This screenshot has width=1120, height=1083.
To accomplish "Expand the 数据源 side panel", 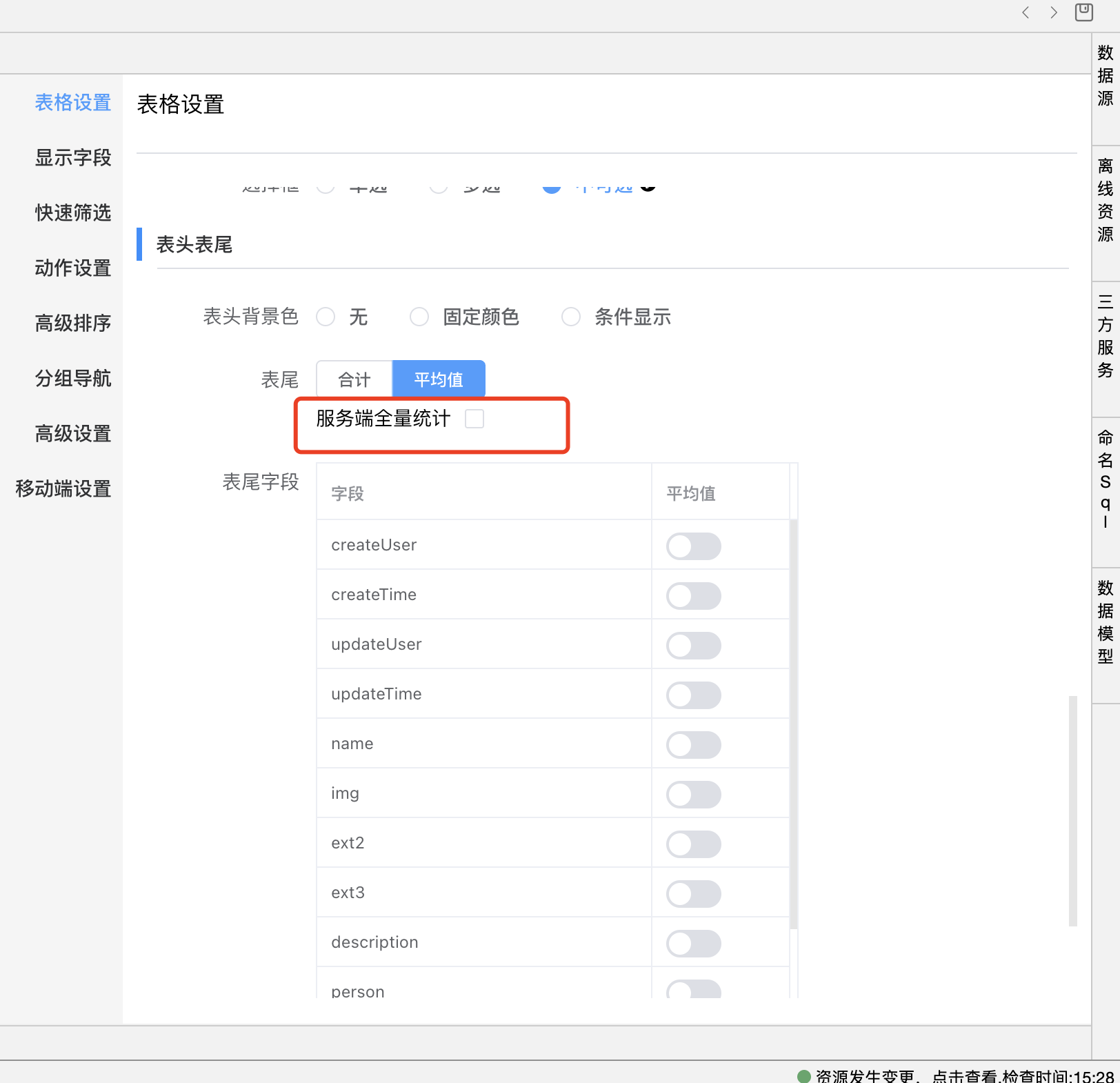I will tap(1106, 76).
